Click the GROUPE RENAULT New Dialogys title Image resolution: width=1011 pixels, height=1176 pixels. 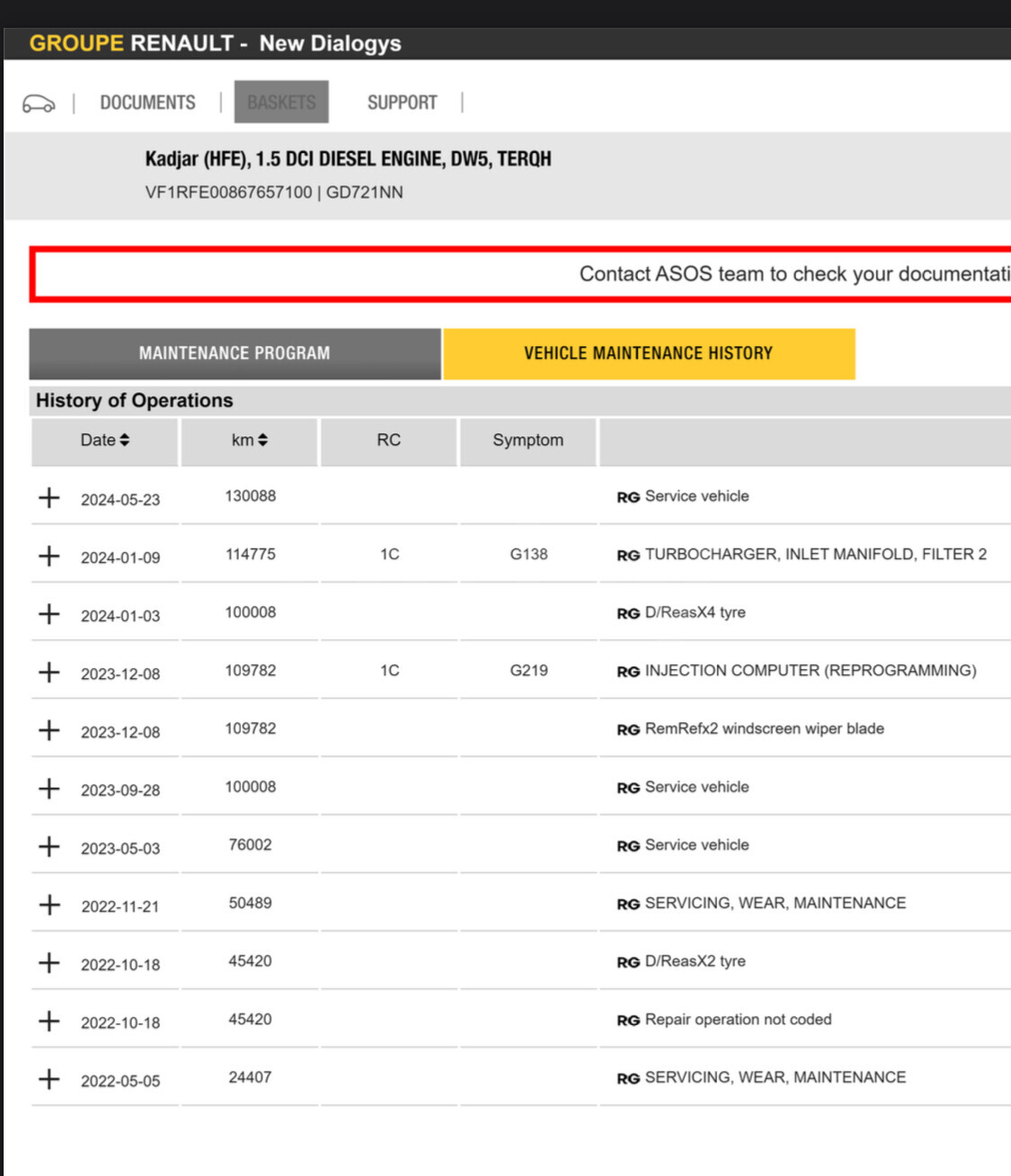pos(216,43)
